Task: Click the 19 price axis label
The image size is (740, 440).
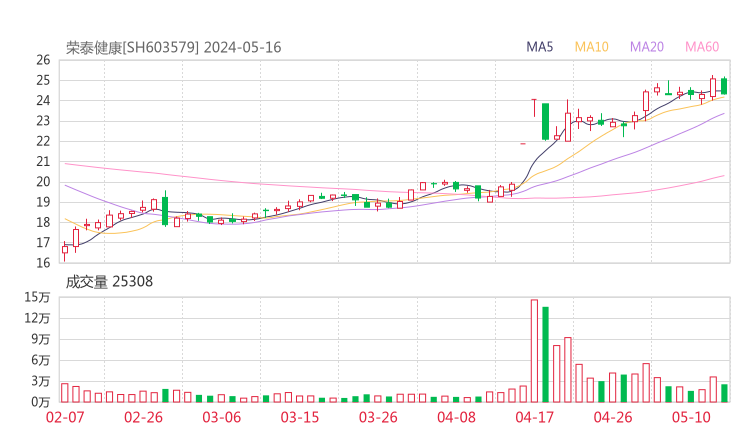Action: 43,202
